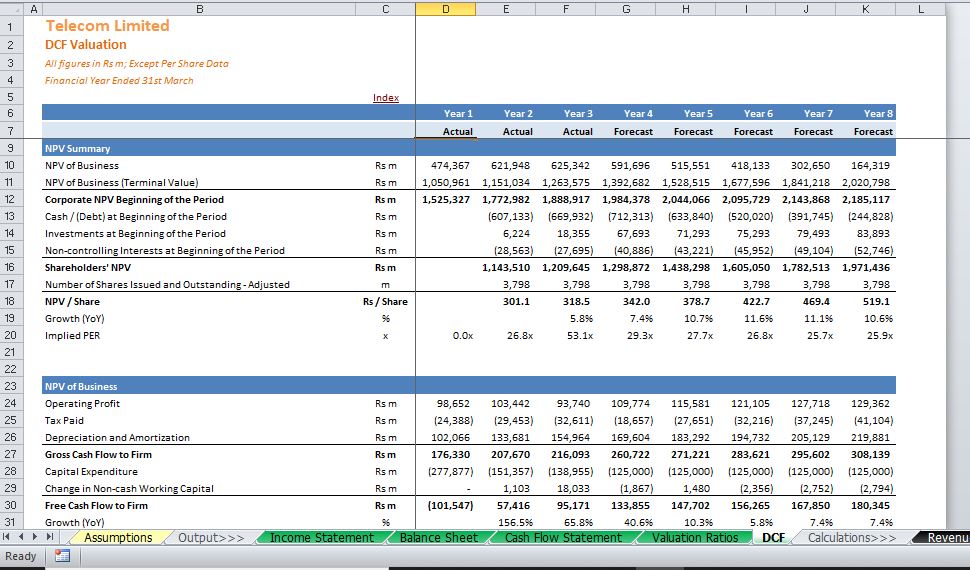Click the next sheet navigation arrow

tap(35, 537)
